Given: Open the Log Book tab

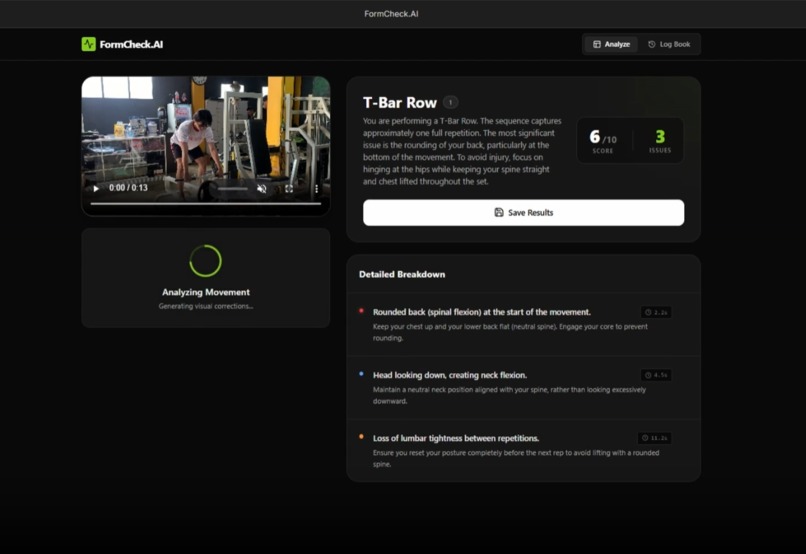Looking at the screenshot, I should [x=669, y=44].
